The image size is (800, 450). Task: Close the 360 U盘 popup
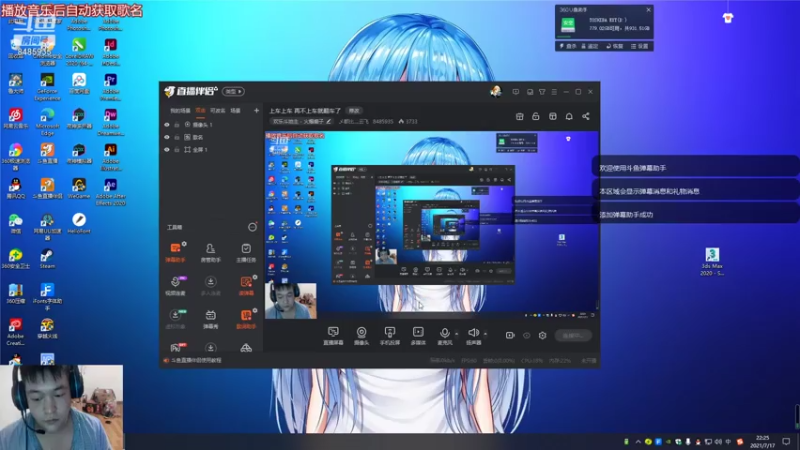648,10
